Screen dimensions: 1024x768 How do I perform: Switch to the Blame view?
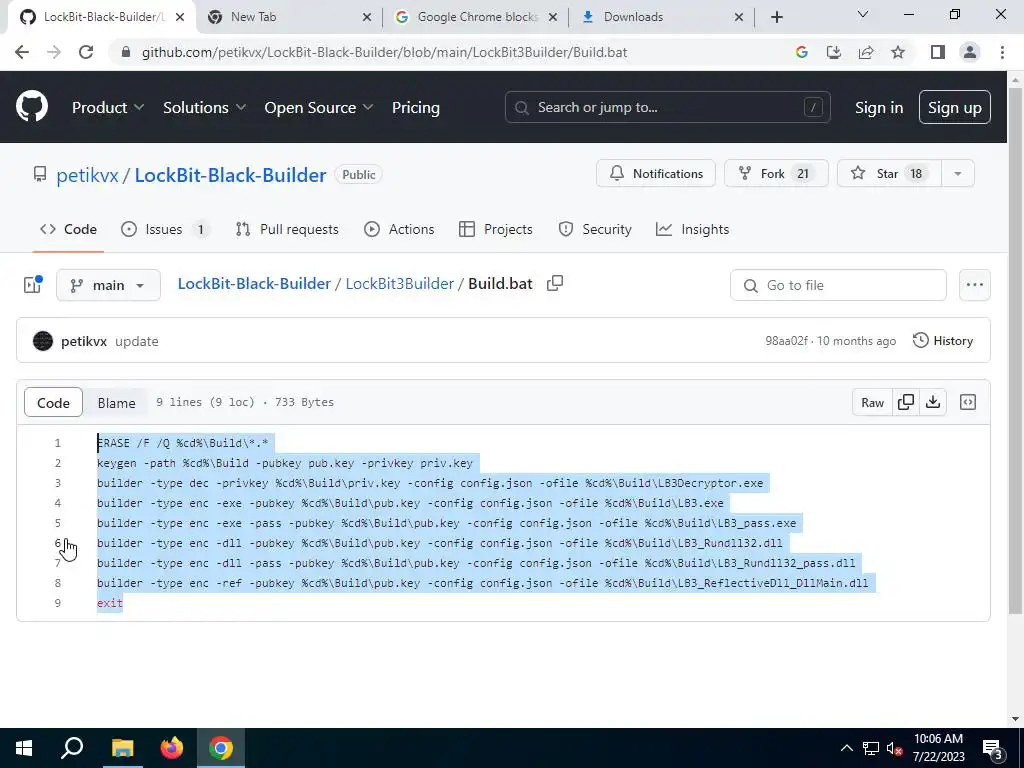pyautogui.click(x=116, y=402)
